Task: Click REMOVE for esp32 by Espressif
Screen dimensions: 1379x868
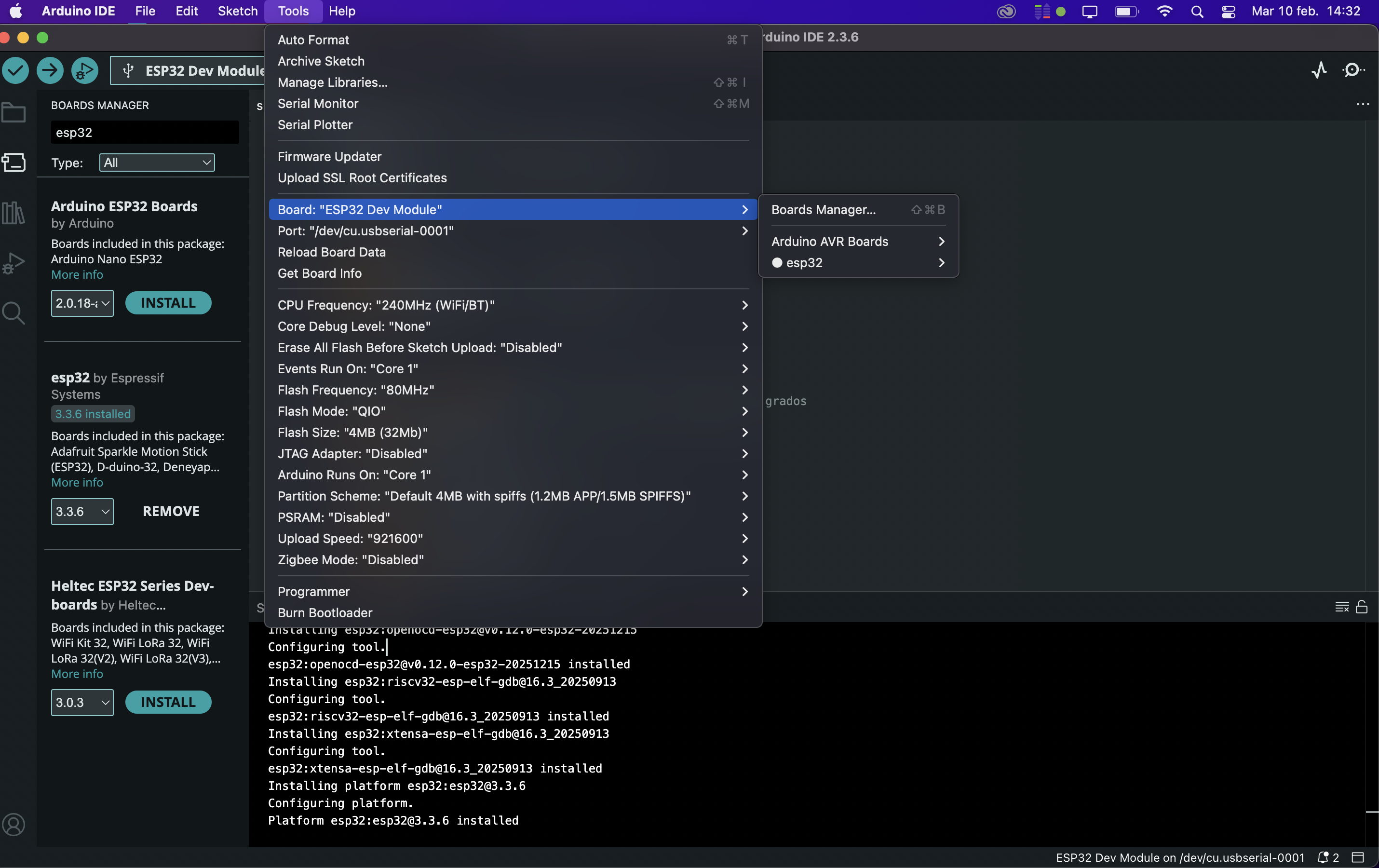Action: [171, 511]
